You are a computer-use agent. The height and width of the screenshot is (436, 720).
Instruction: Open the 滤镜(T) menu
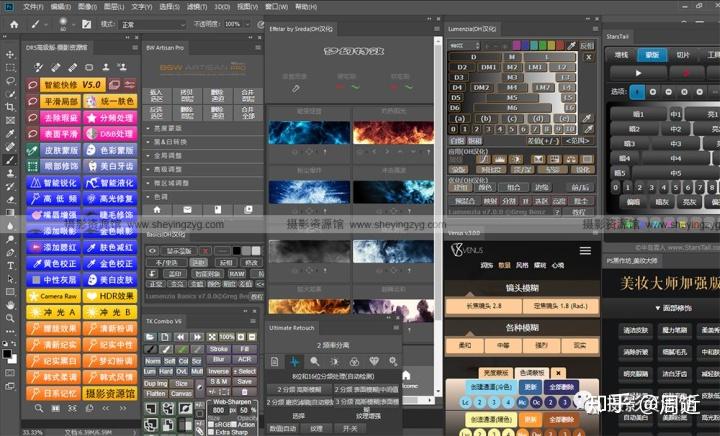pyautogui.click(x=197, y=7)
